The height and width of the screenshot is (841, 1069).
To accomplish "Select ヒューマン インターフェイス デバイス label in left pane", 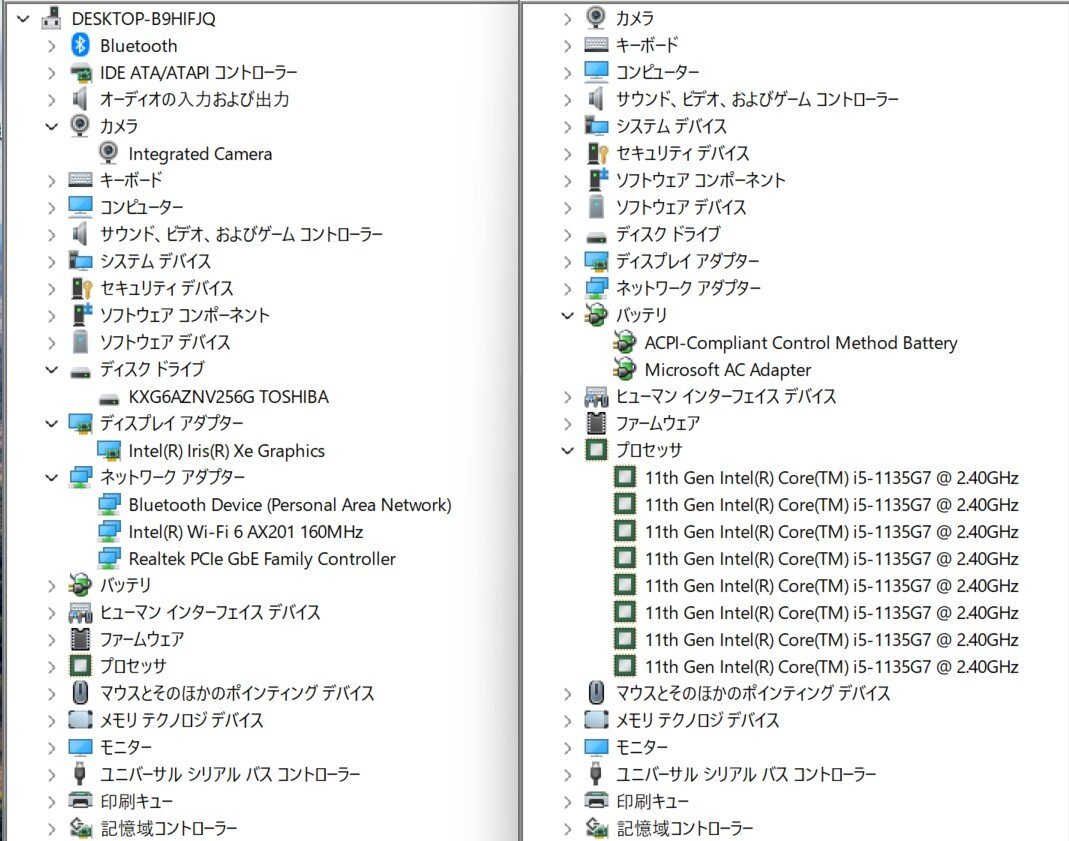I will click(210, 612).
